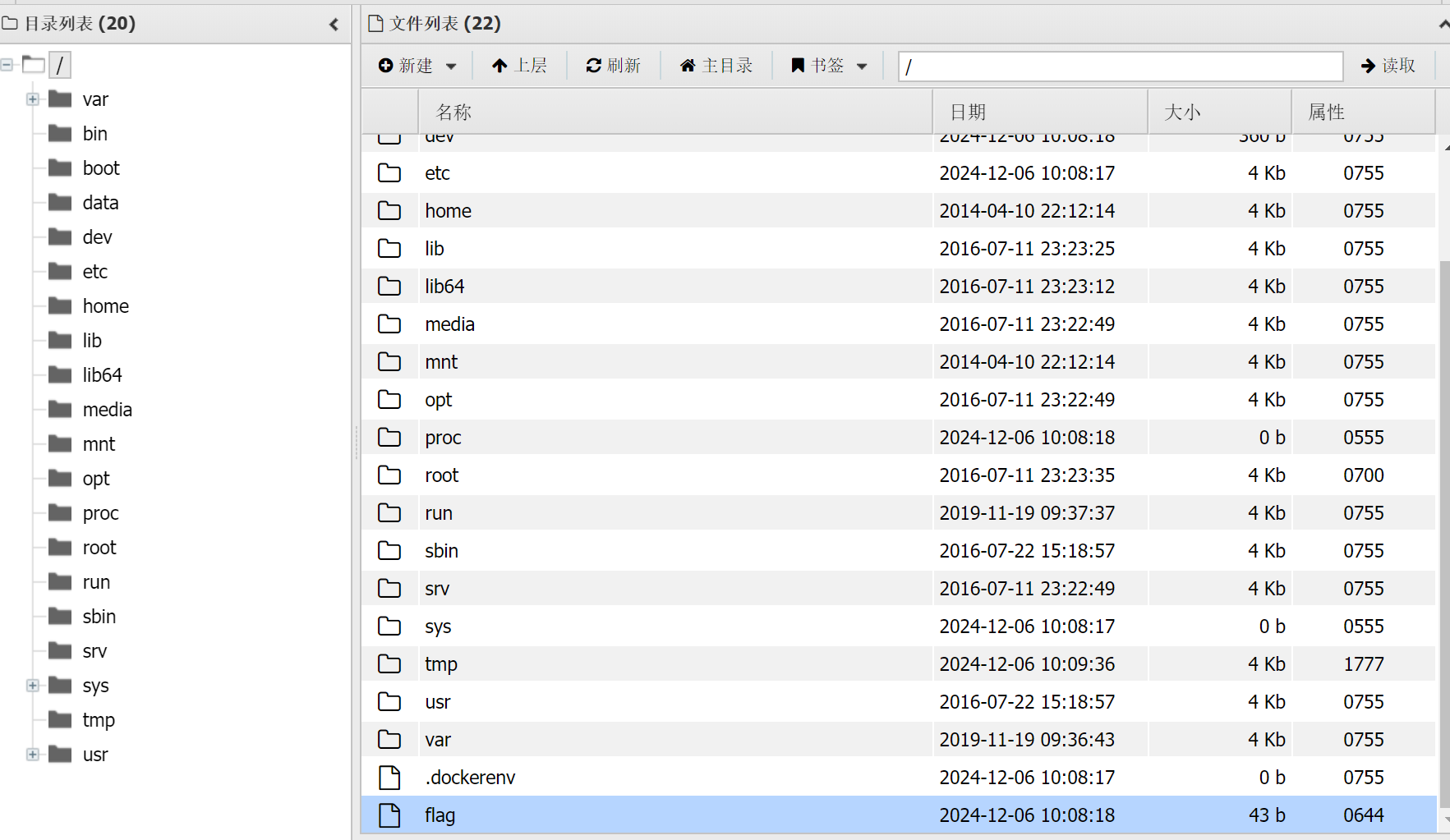Viewport: 1450px width, 840px height.
Task: Sort files by 大小 column header
Action: coord(1182,112)
